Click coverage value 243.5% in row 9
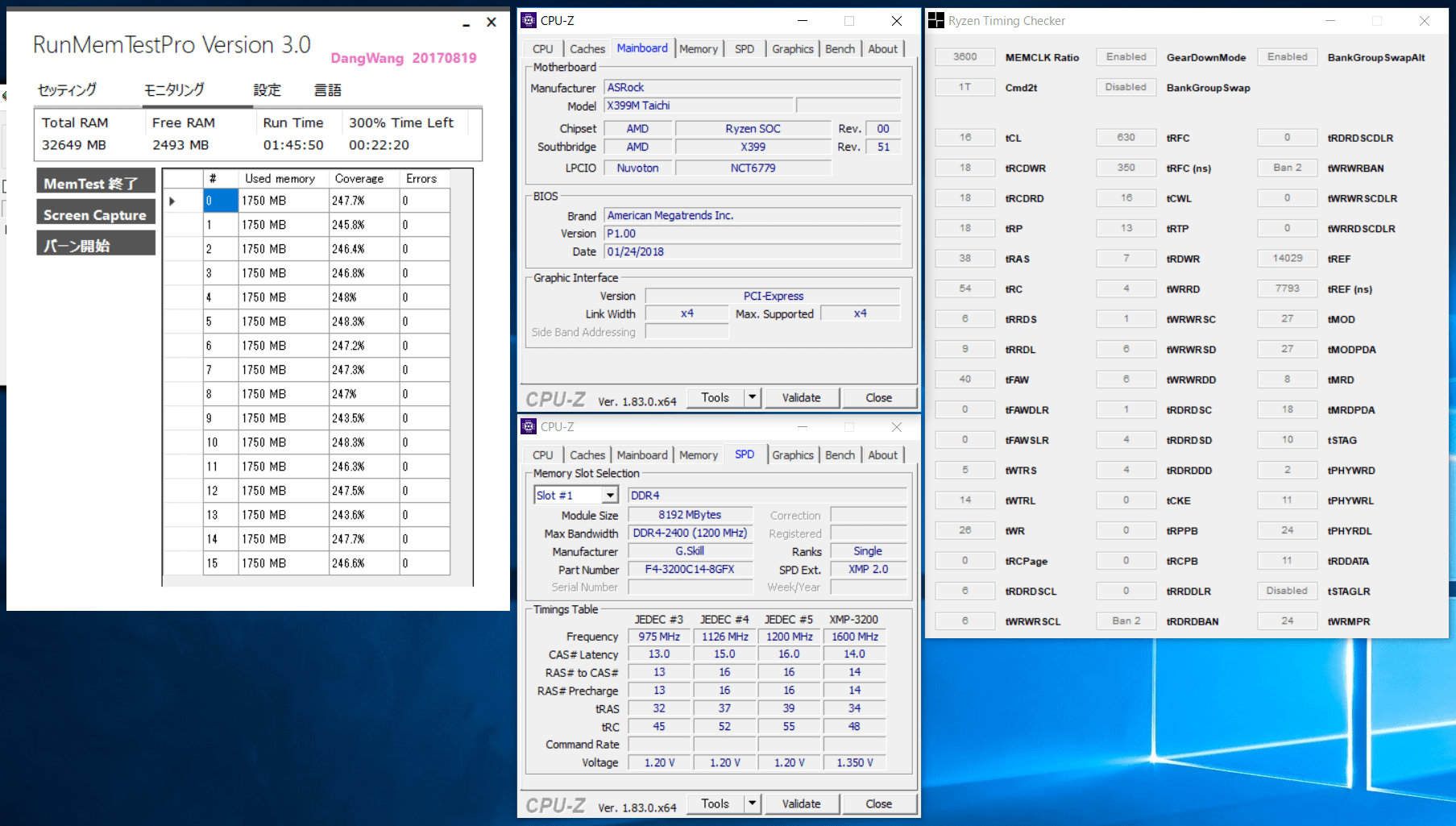Image resolution: width=1456 pixels, height=826 pixels. click(x=364, y=418)
